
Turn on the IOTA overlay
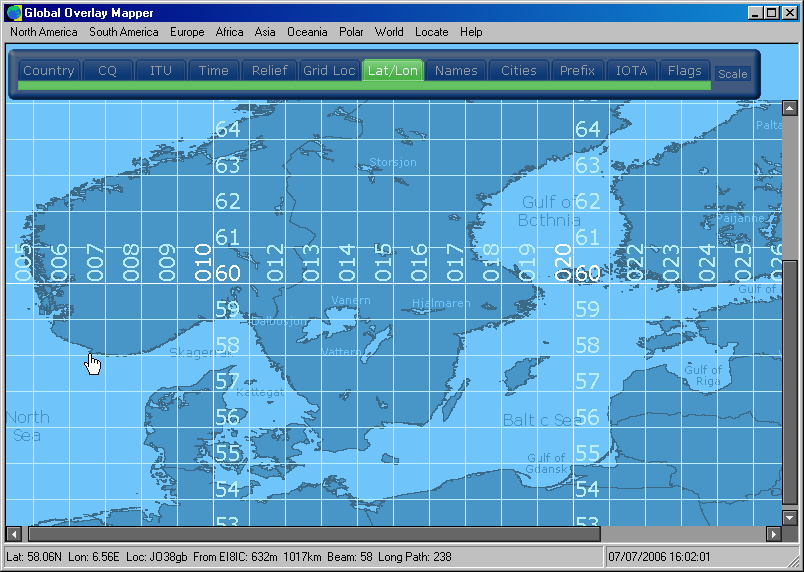click(x=631, y=71)
